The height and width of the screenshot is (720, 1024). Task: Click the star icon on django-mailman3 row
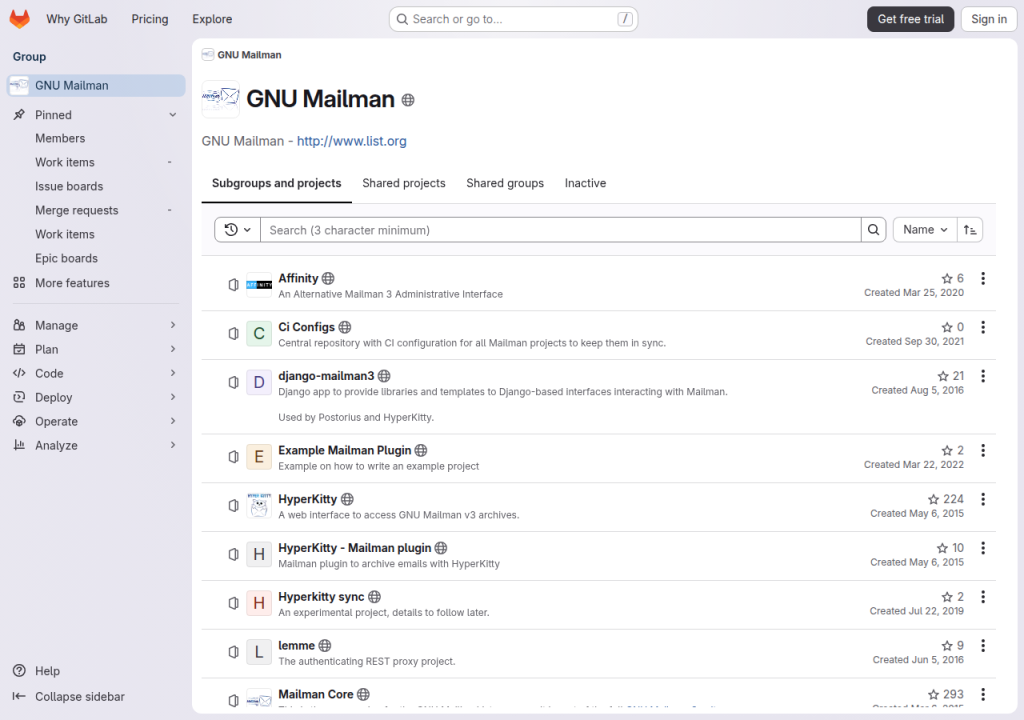(943, 376)
